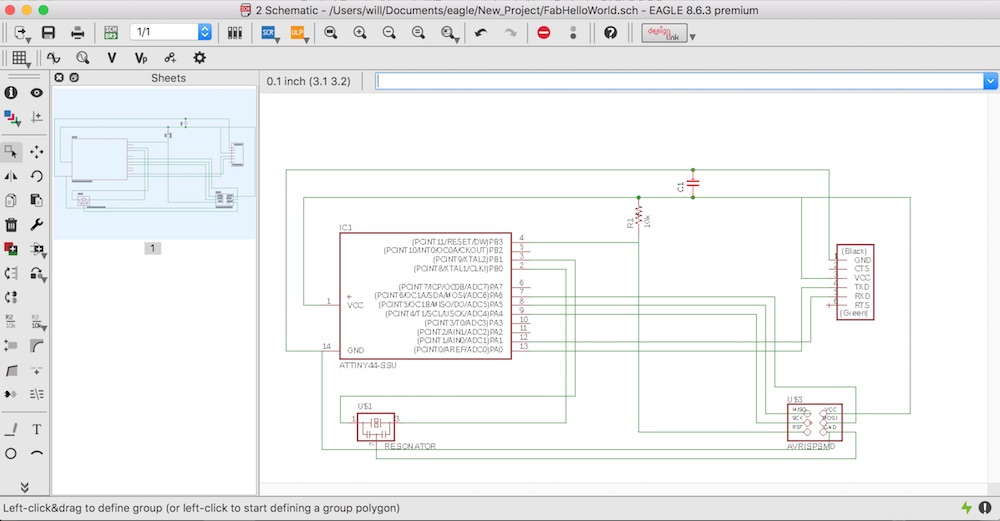Undock the Sheets panel
Screen dimensions: 1000x521
pos(74,77)
